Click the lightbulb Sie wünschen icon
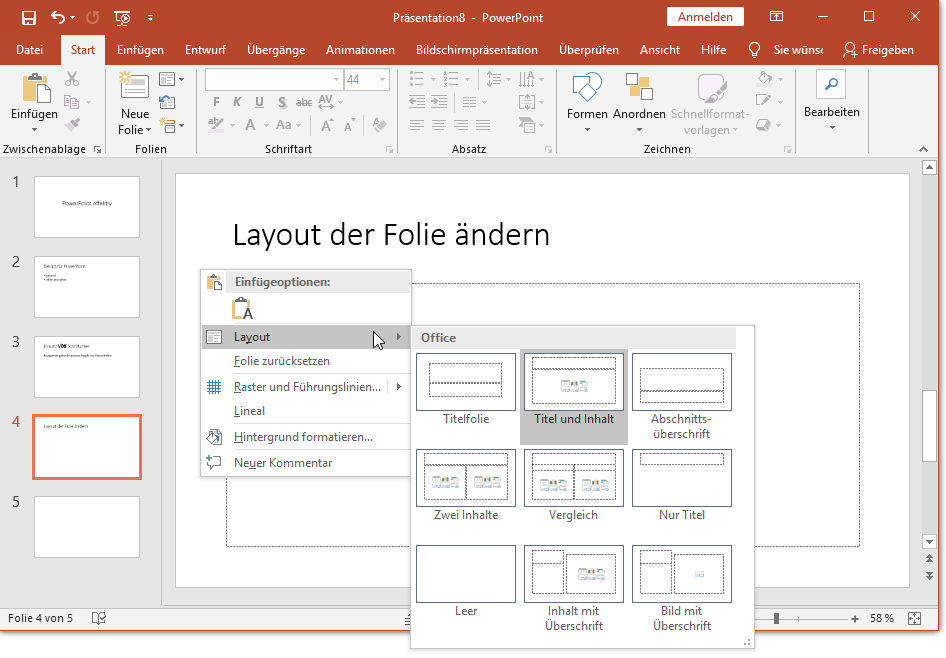Viewport: 946px width, 658px height. click(754, 50)
